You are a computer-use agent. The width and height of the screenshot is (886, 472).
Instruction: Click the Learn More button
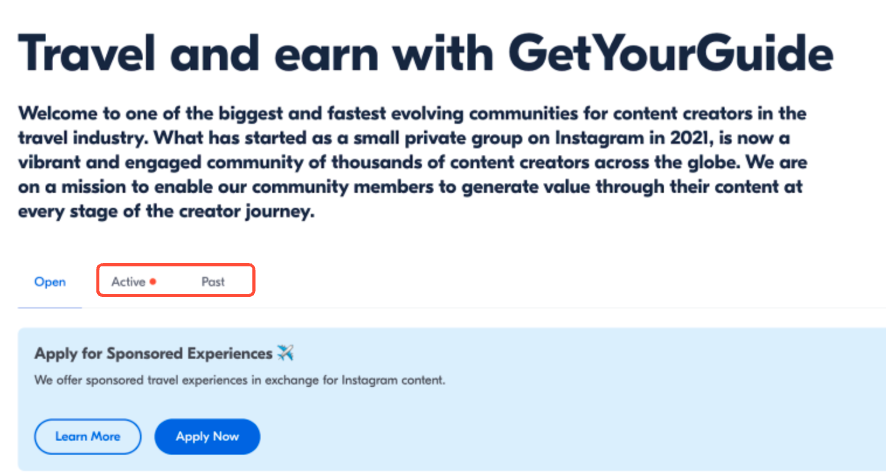click(x=88, y=436)
